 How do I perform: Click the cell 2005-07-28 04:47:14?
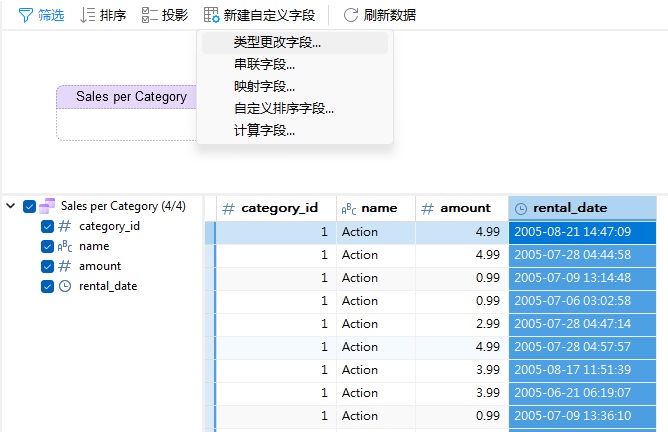pyautogui.click(x=582, y=324)
